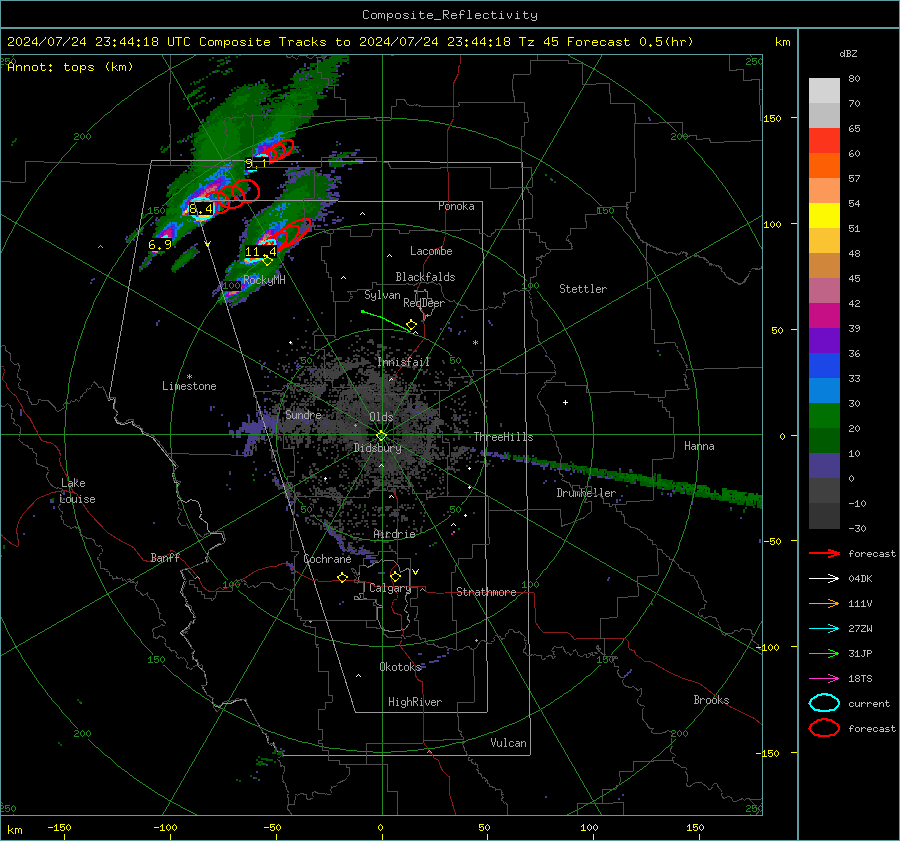Click the Vulcan city label
900x841 pixels.
[509, 743]
